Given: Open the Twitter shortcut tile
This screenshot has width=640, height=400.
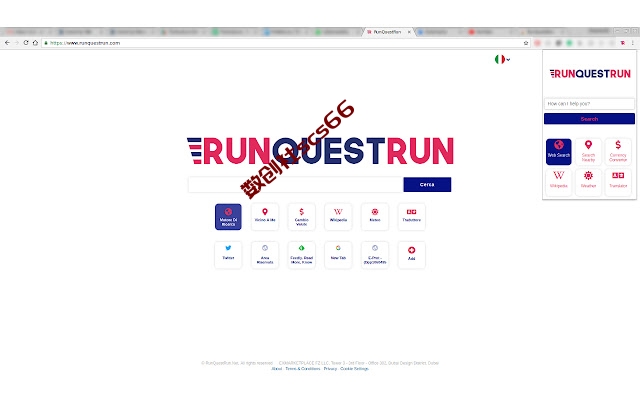Looking at the screenshot, I should 228,255.
